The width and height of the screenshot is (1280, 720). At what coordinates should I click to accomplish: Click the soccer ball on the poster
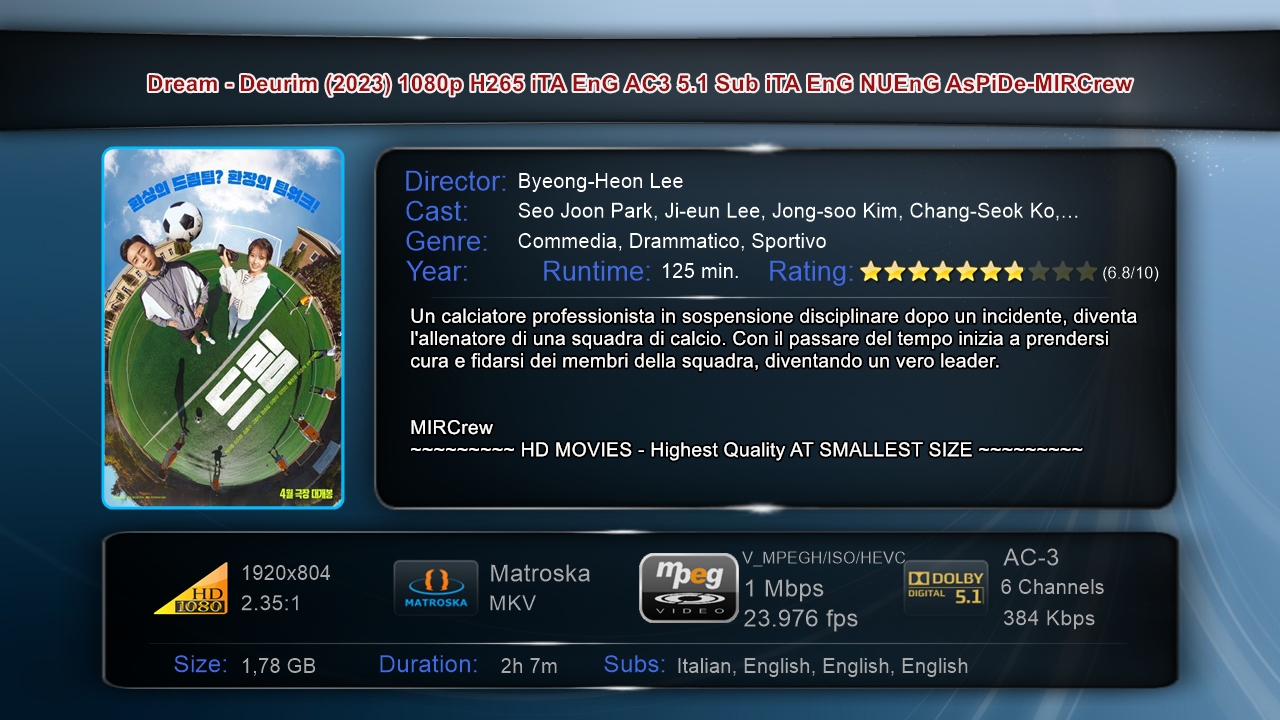point(182,221)
